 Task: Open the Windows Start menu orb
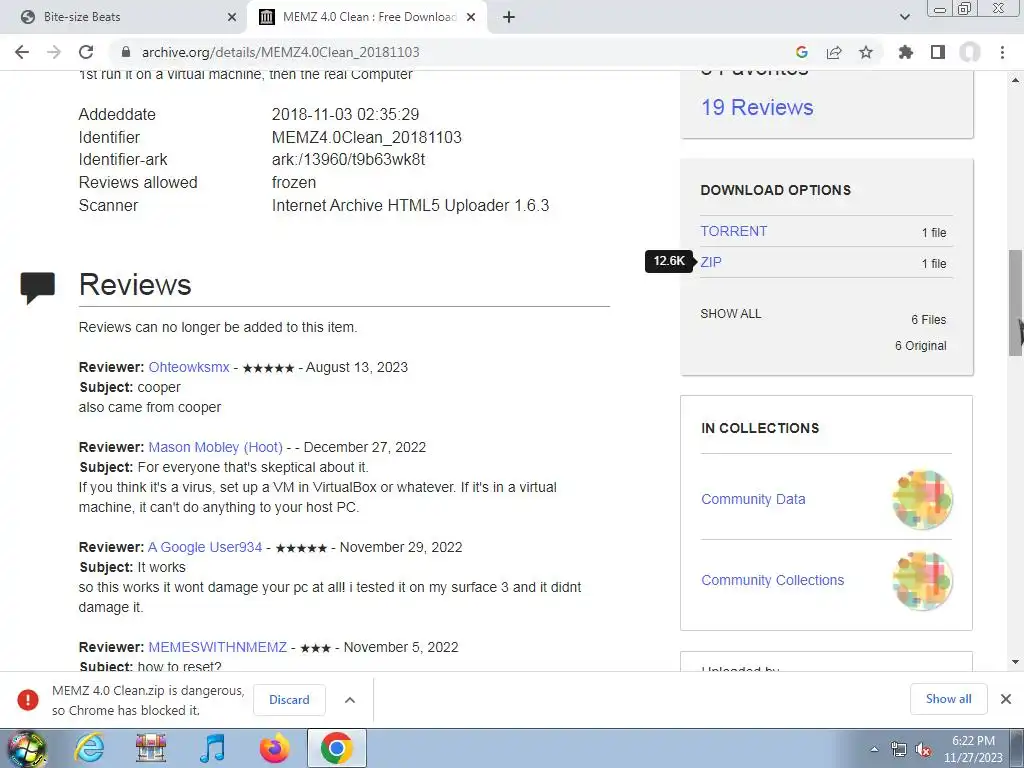click(27, 748)
